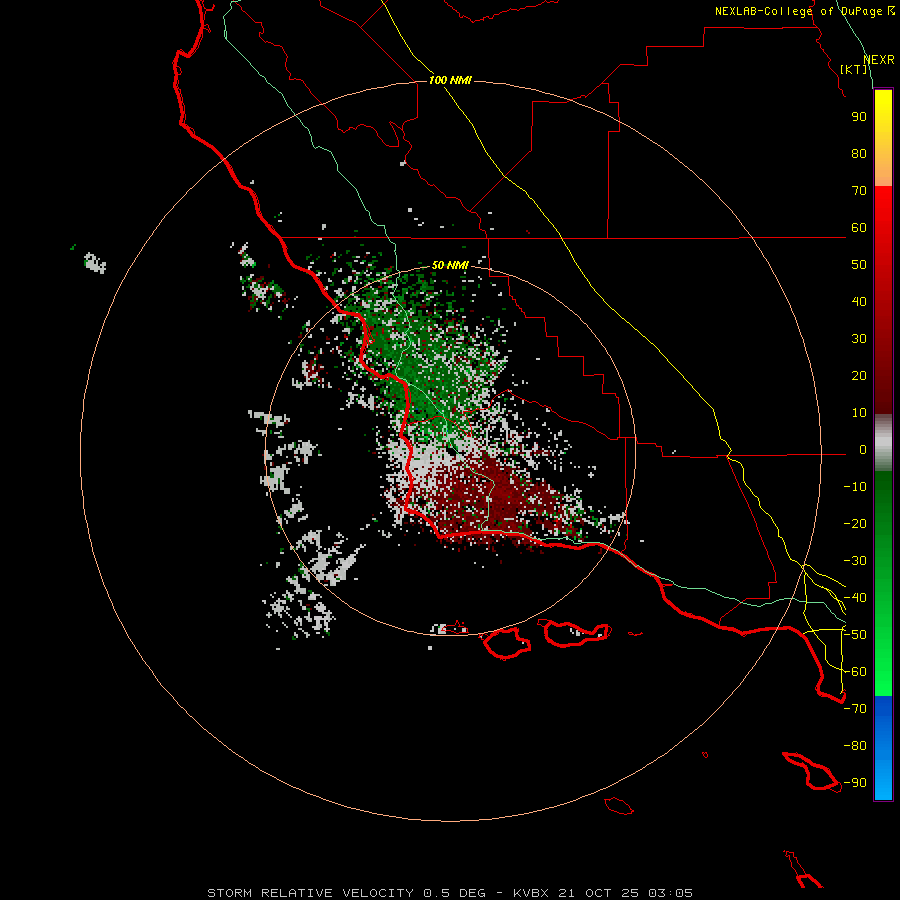Click the 40 value on velocity scale
Image resolution: width=900 pixels, height=900 pixels.
pyautogui.click(x=859, y=302)
